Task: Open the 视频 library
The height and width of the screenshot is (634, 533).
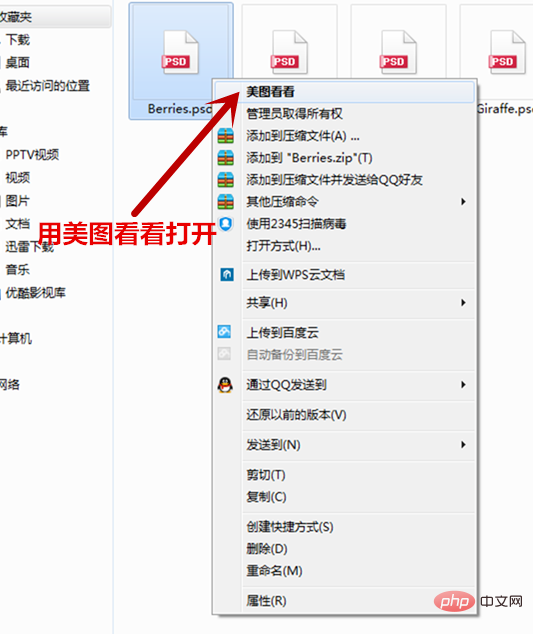Action: (x=18, y=178)
